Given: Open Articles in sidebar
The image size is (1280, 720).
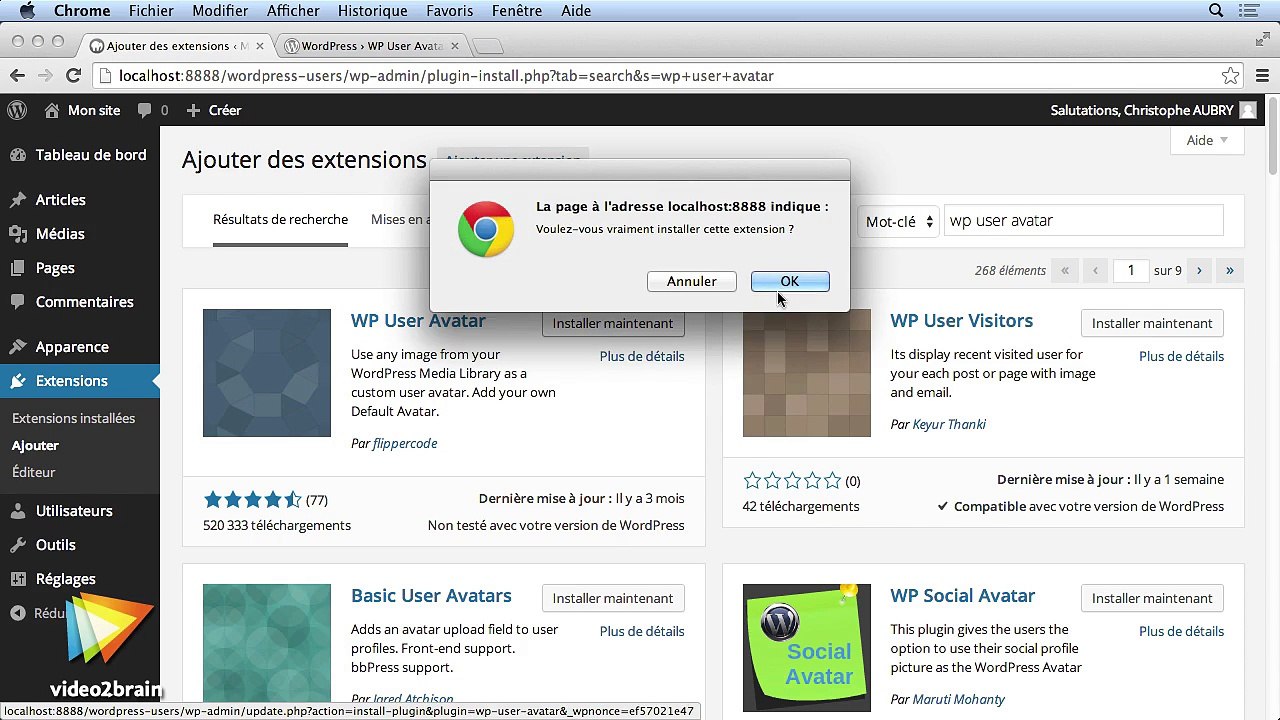Looking at the screenshot, I should tap(80, 200).
